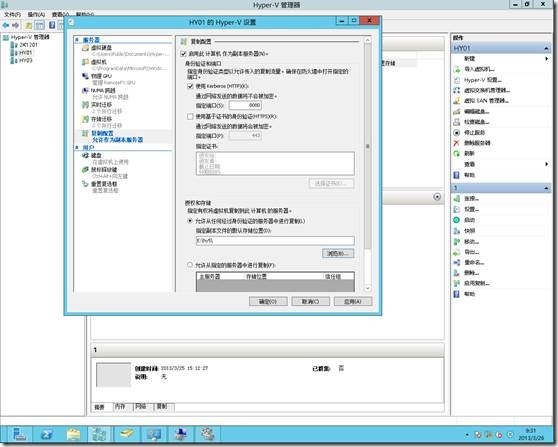
Task: Collapse the 用户 section in settings tree
Action: tap(77, 147)
